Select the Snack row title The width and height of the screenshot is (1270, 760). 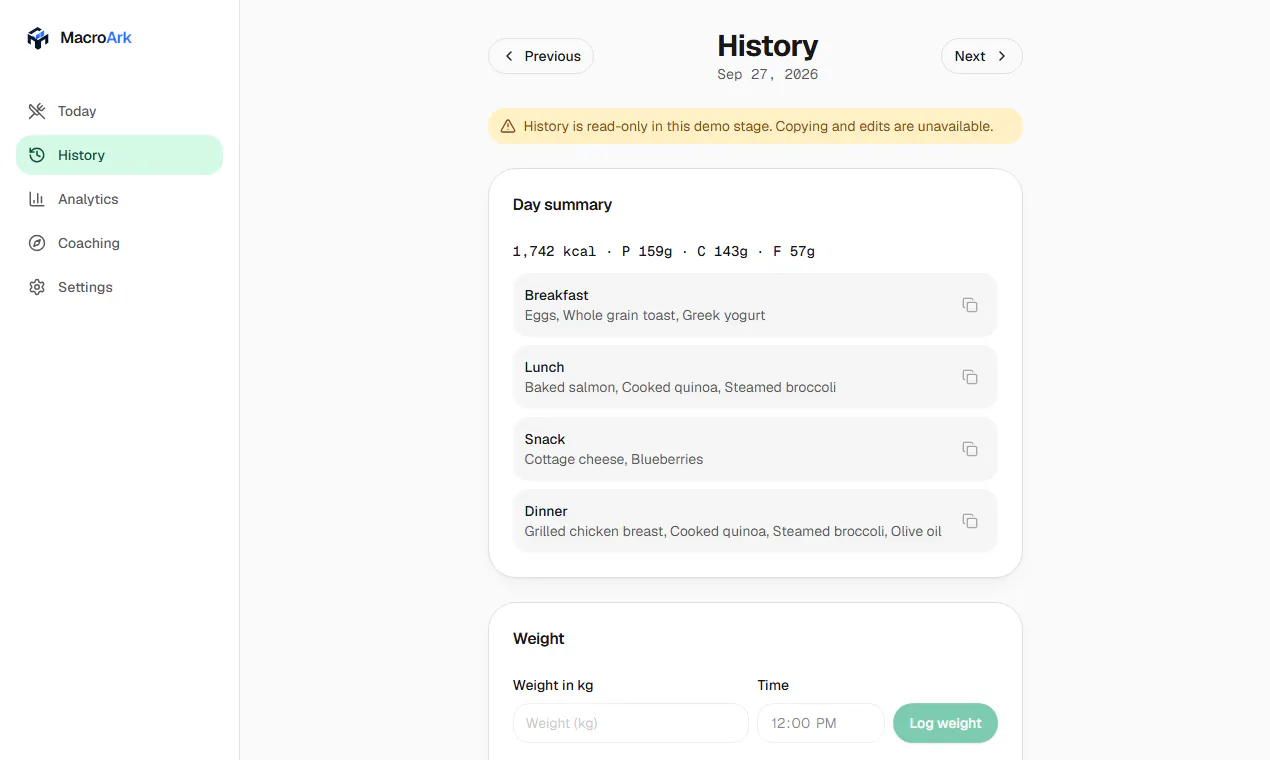tap(545, 439)
